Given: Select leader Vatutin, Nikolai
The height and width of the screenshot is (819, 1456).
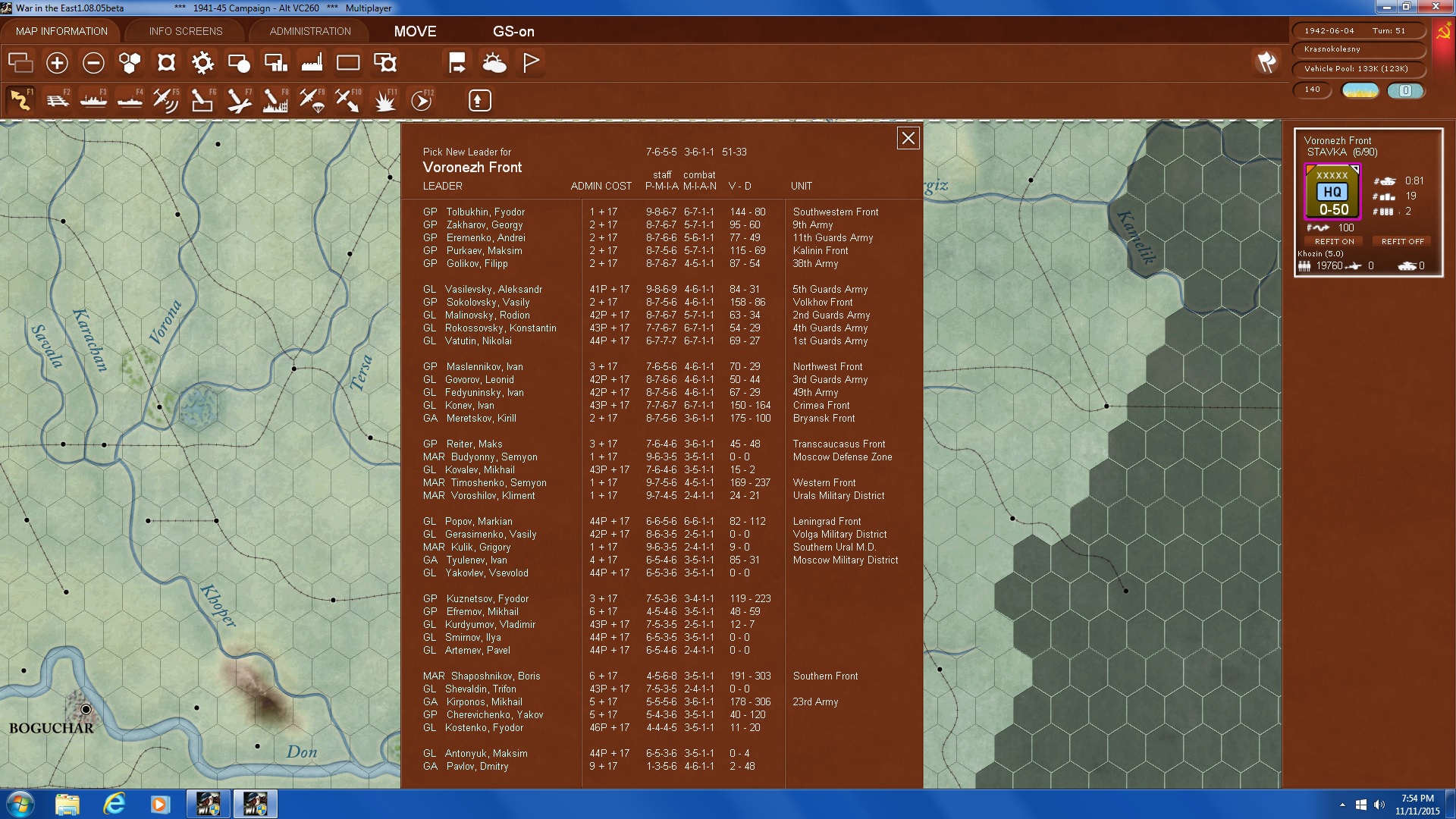Looking at the screenshot, I should (467, 340).
